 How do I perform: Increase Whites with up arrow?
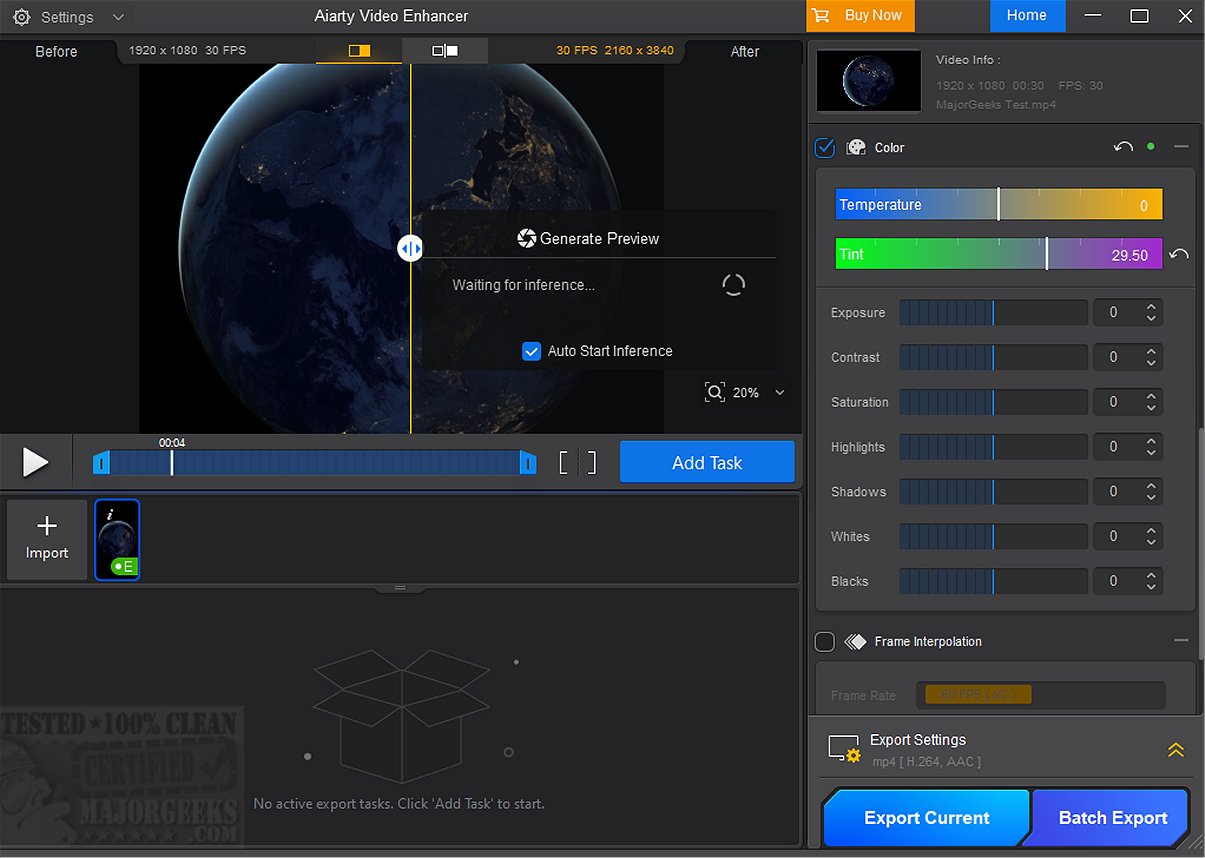coord(1151,530)
